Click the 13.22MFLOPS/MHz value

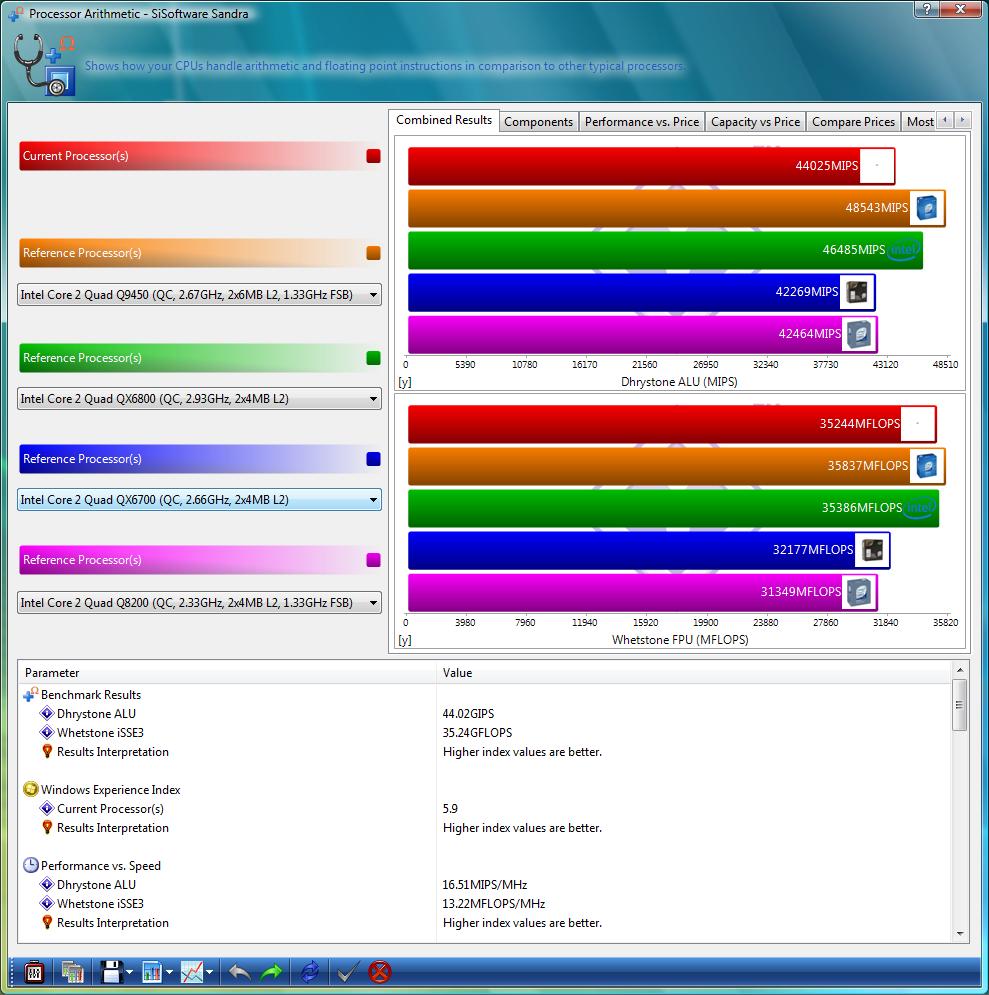click(494, 904)
